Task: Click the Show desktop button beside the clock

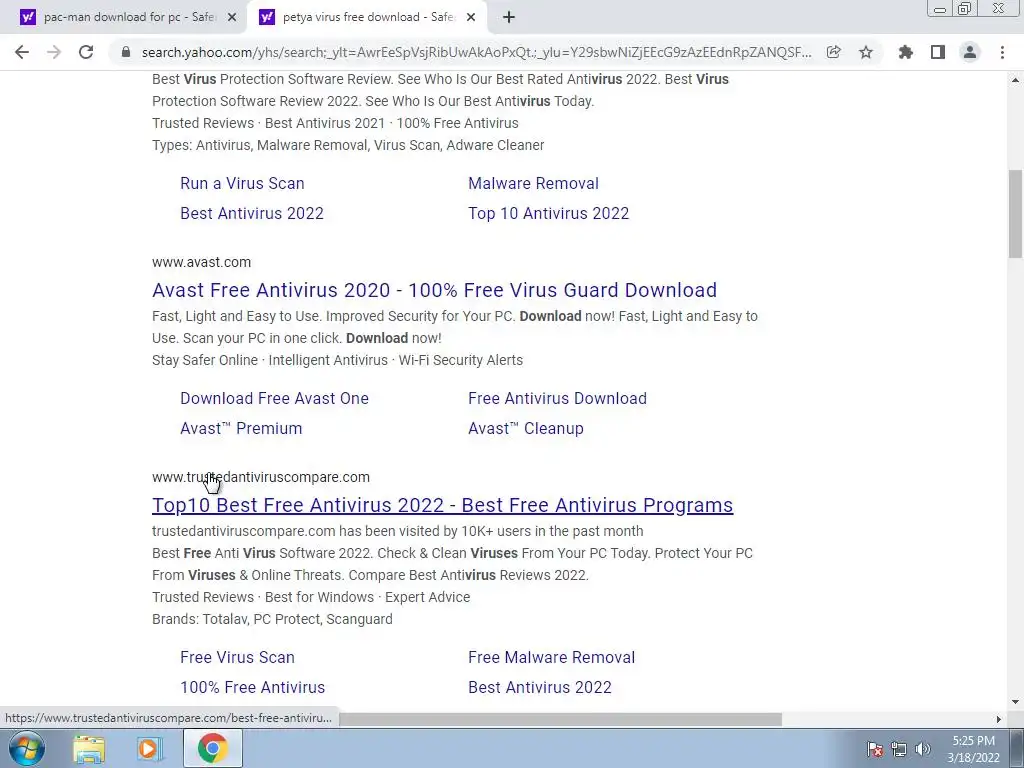Action: point(1016,748)
